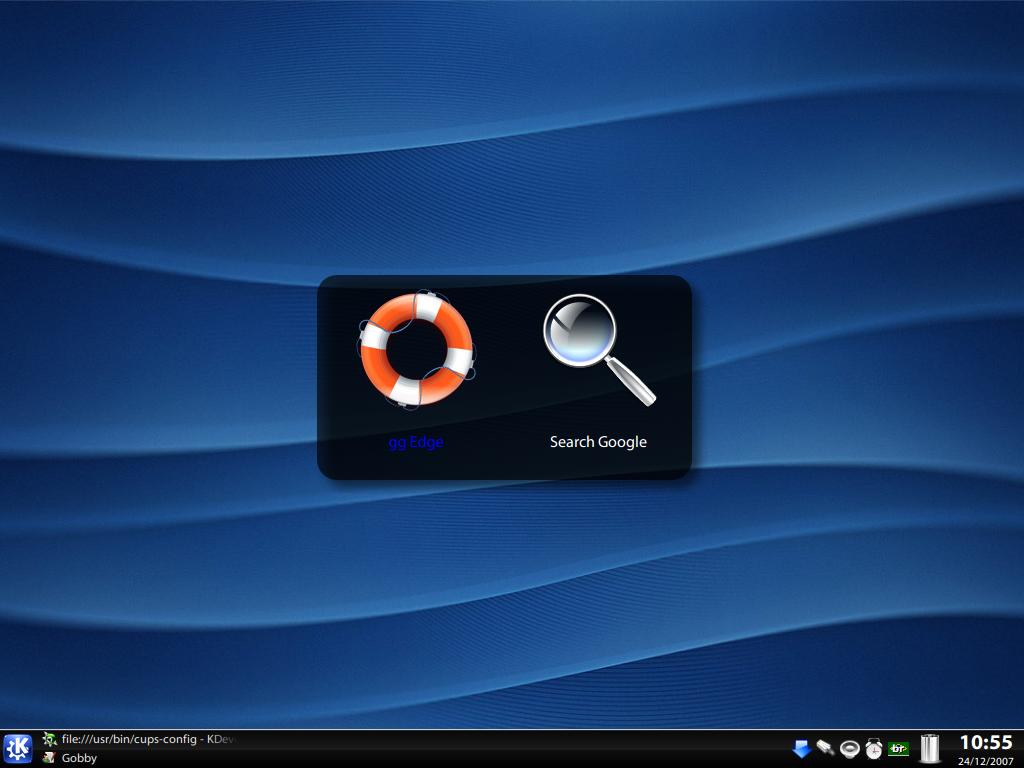The width and height of the screenshot is (1024, 768).
Task: Switch to the Gobby taskbar entry
Action: (x=70, y=758)
